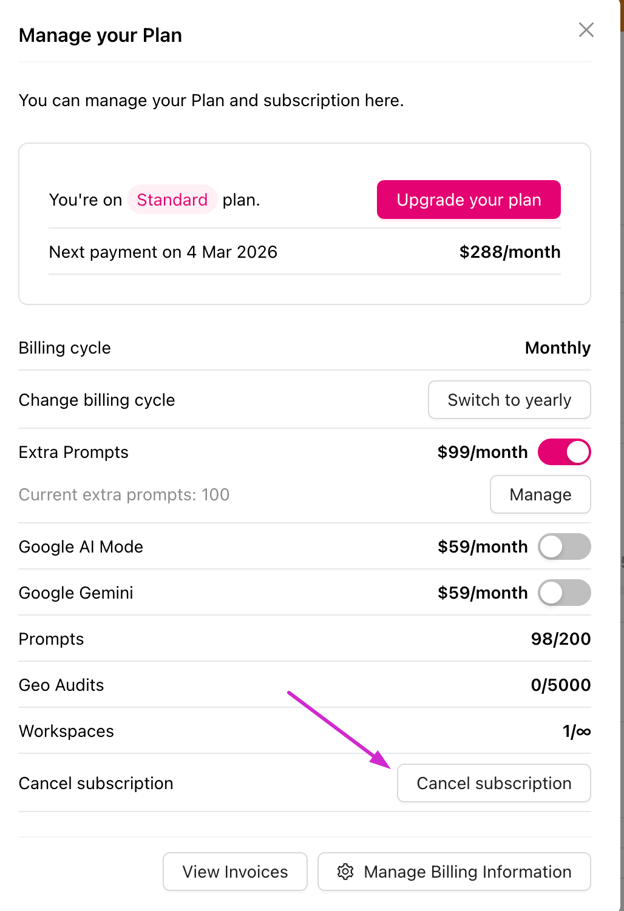Screen dimensions: 624x911
Task: Click the gear icon on Manage Billing Information
Action: tap(345, 871)
